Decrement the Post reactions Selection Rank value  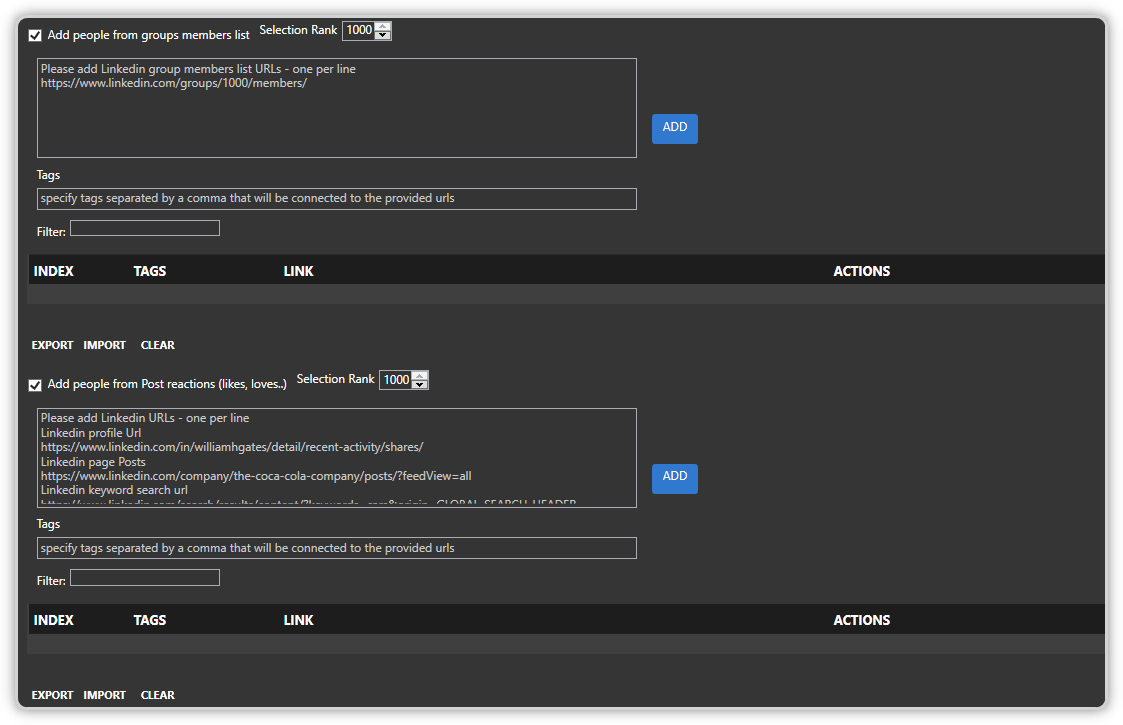click(x=419, y=384)
